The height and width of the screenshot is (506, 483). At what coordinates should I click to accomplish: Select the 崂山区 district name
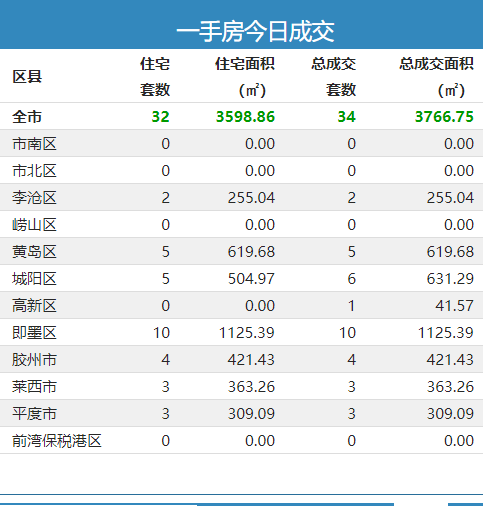coord(34,225)
